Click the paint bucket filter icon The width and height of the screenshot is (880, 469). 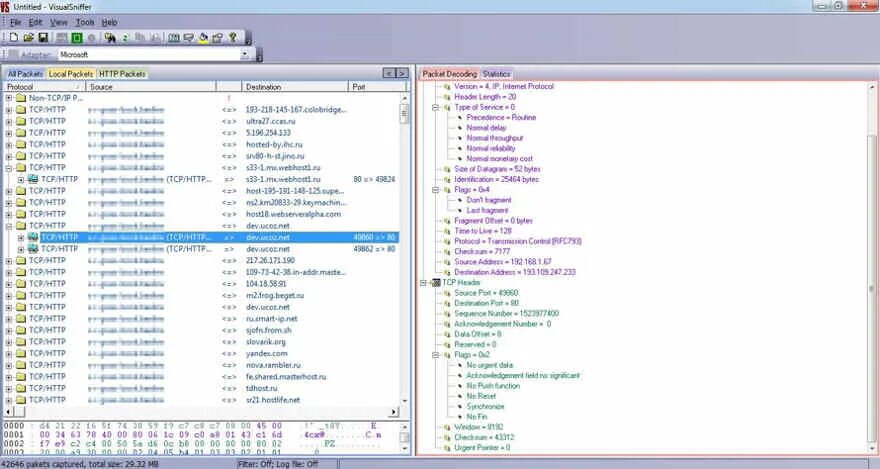203,38
